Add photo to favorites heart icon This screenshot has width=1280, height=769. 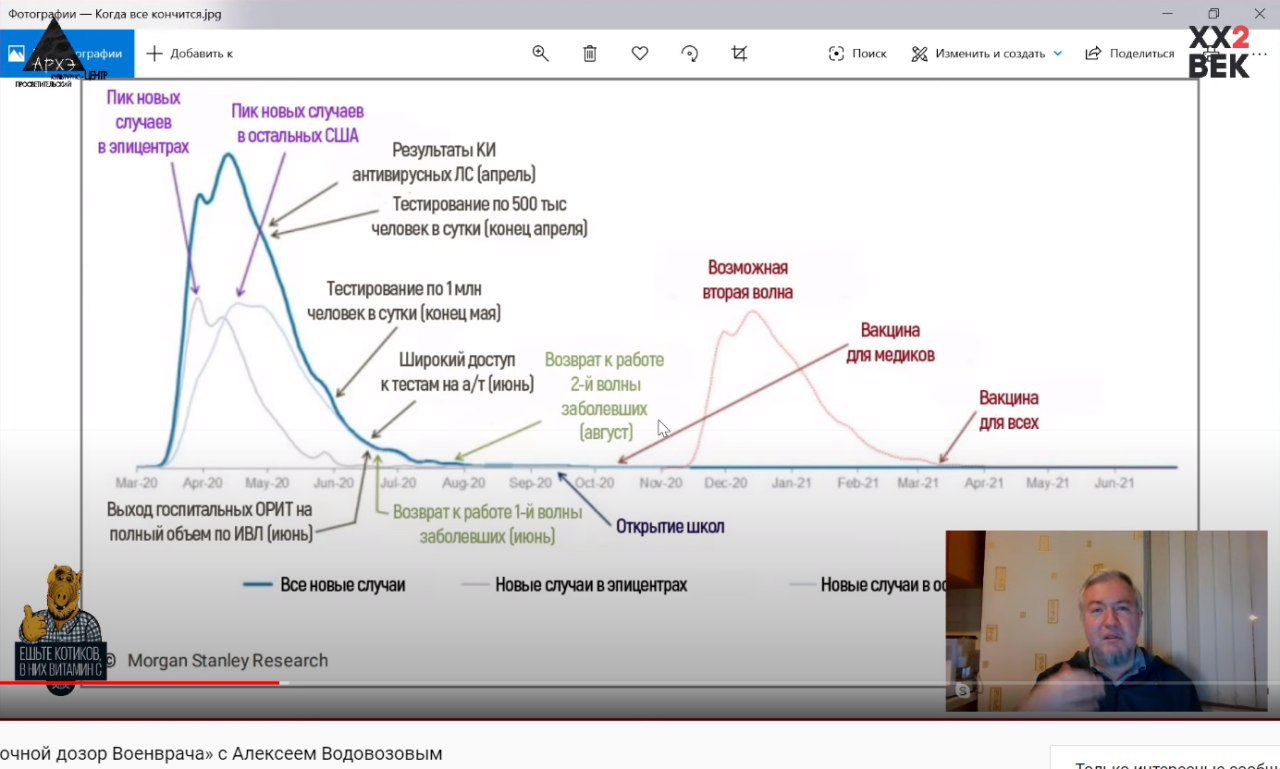pos(640,53)
